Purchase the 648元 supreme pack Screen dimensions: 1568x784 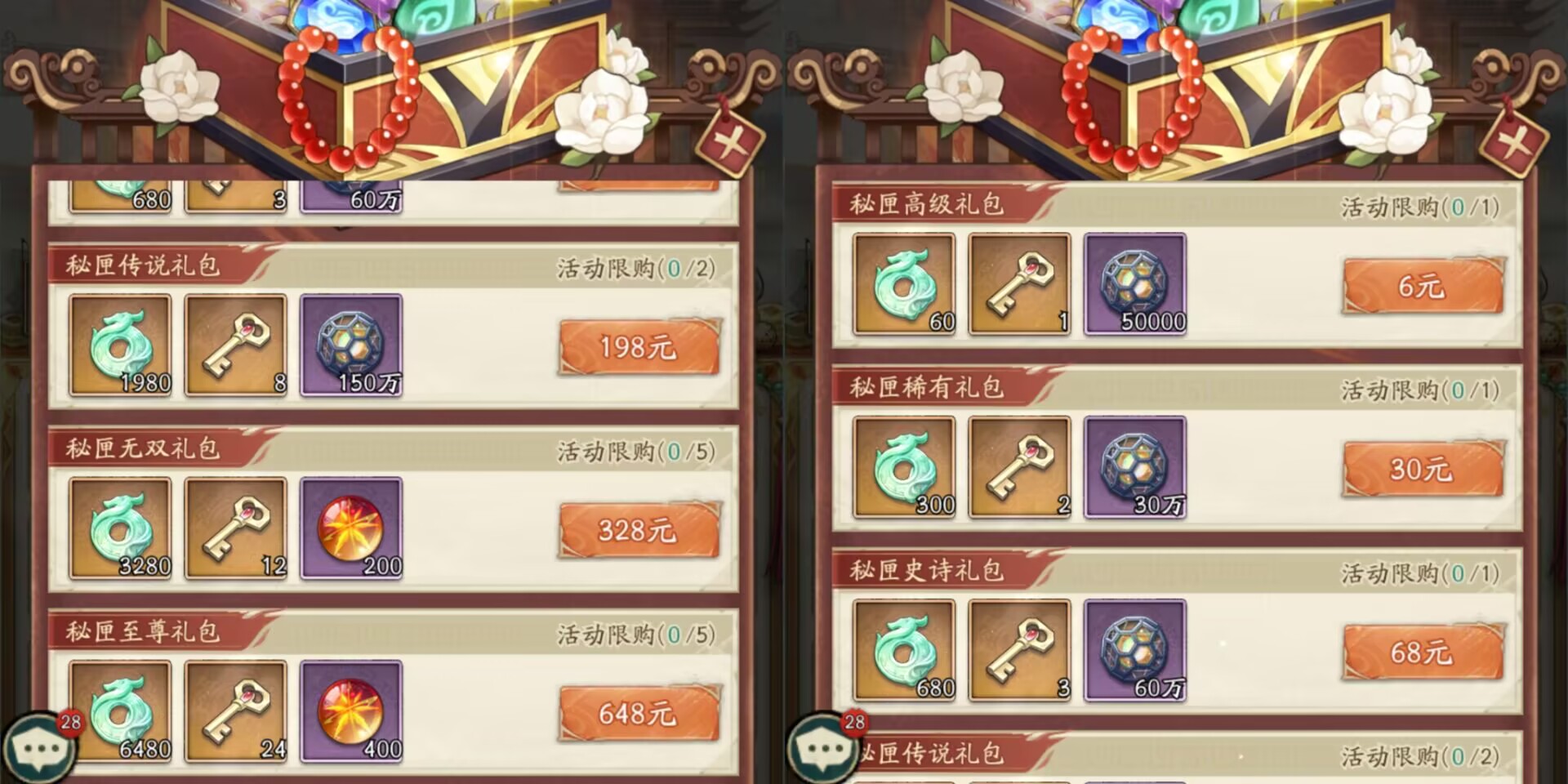[639, 713]
